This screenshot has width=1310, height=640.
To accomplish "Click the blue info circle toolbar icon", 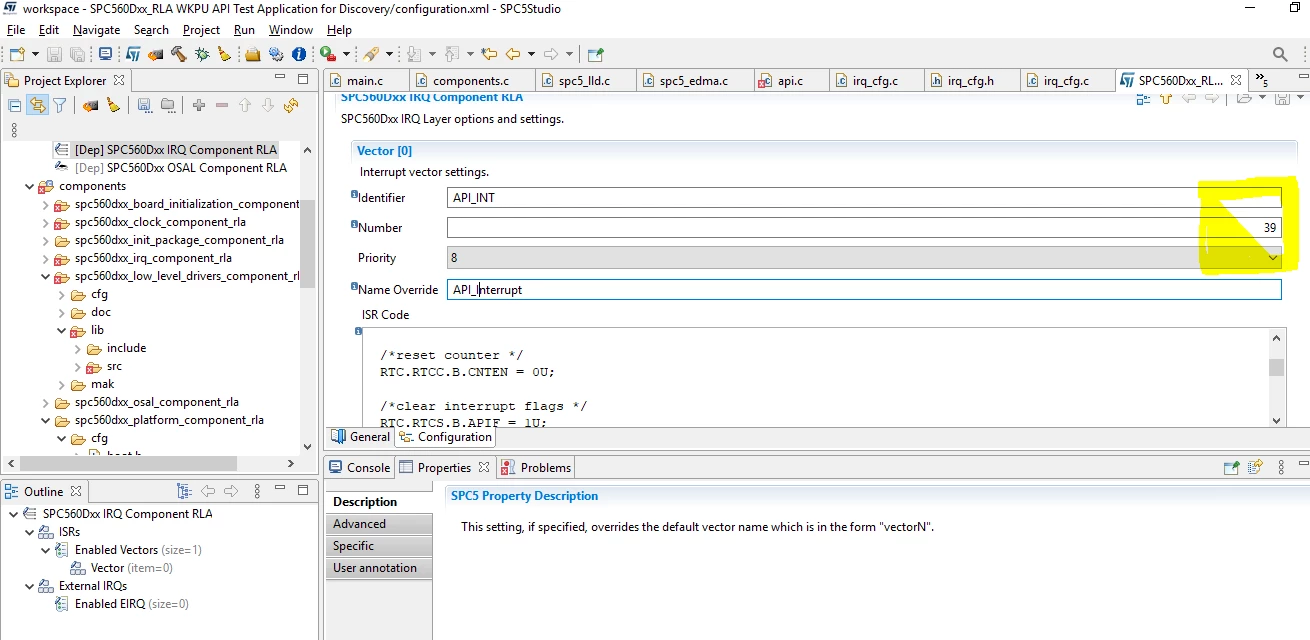I will pyautogui.click(x=298, y=54).
